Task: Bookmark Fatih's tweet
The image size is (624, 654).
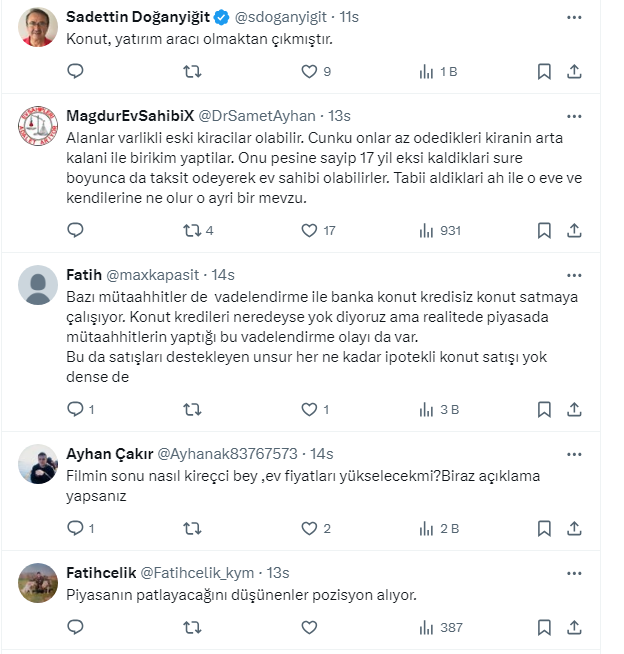Action: (x=544, y=408)
